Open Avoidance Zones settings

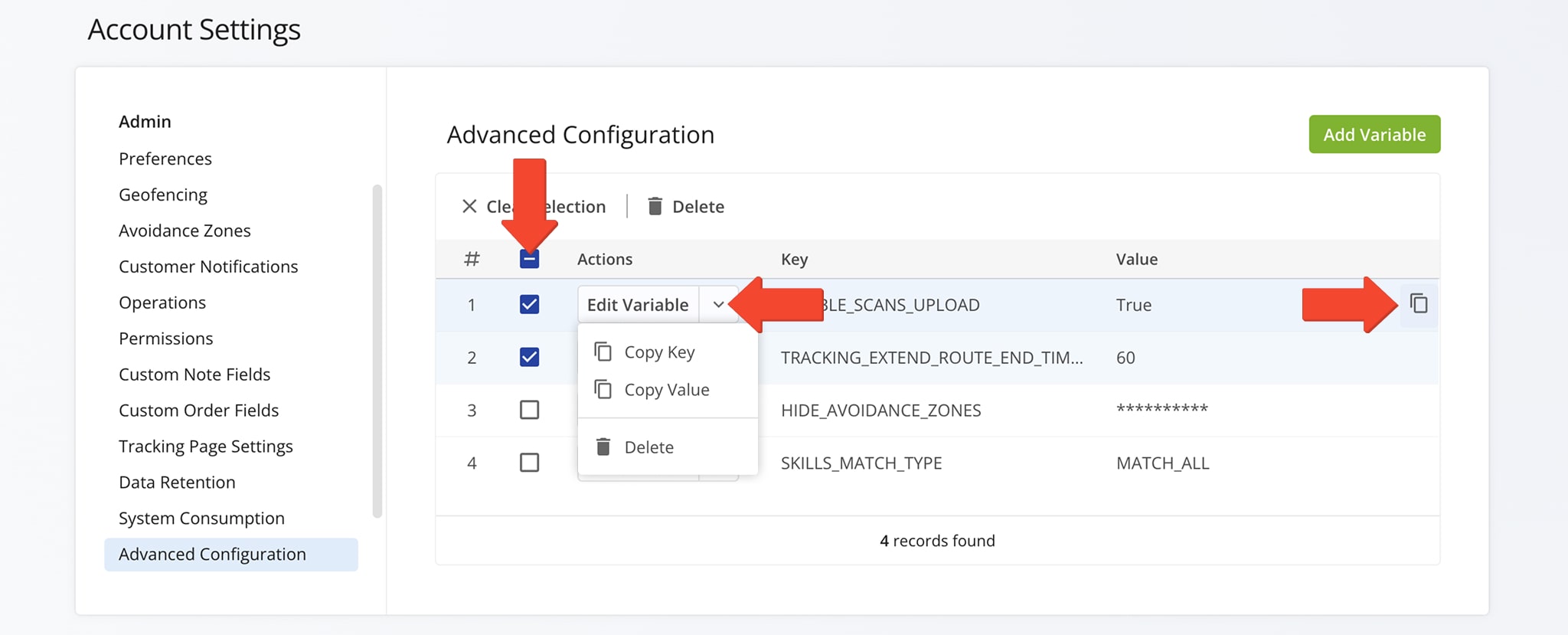pos(185,231)
